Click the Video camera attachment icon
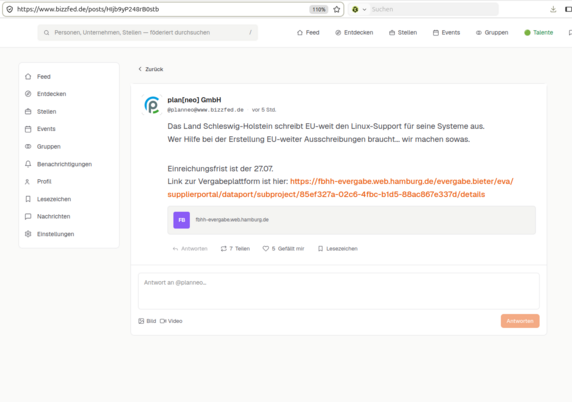572x402 pixels. click(163, 321)
